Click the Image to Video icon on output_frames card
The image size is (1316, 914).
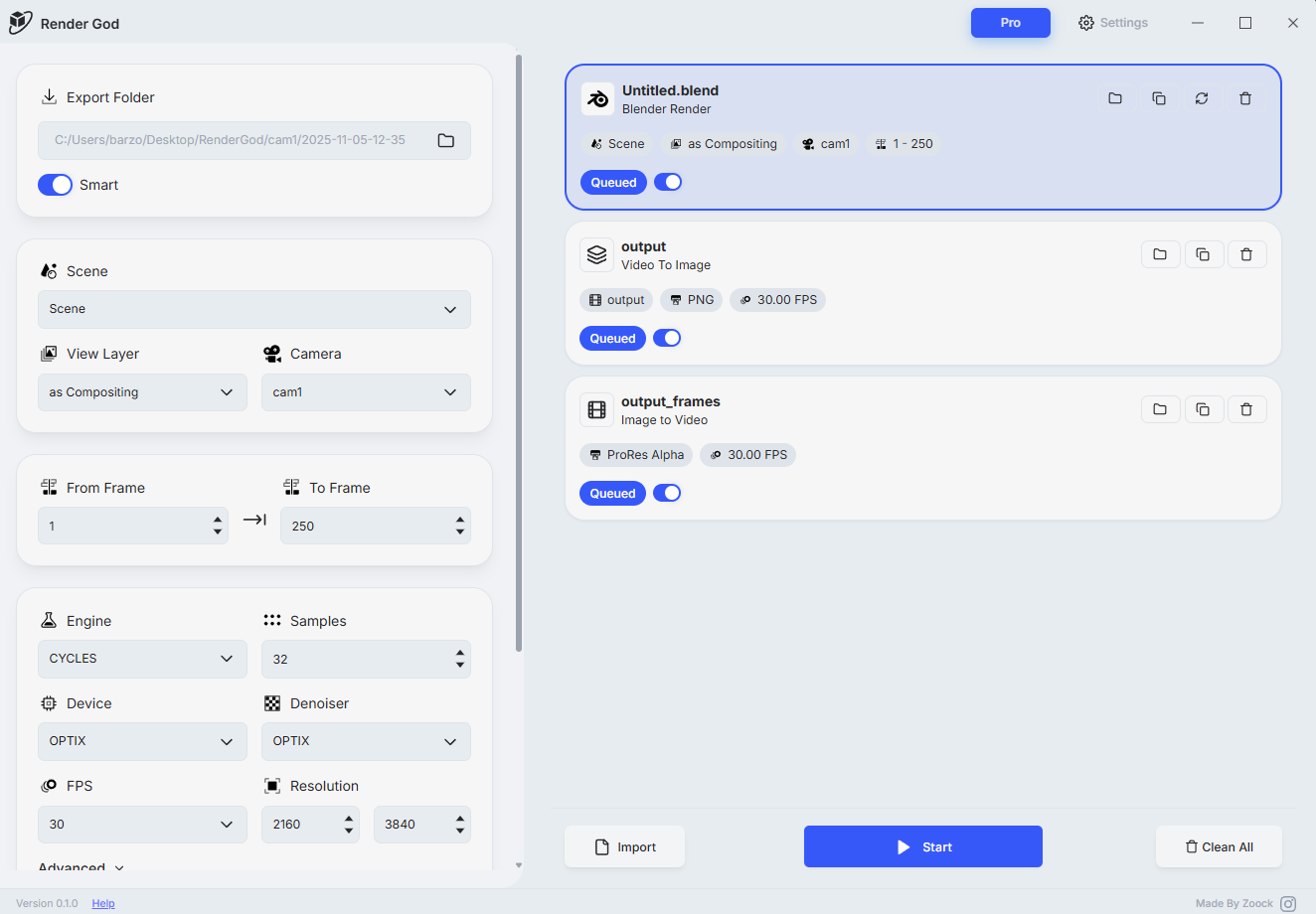596,409
